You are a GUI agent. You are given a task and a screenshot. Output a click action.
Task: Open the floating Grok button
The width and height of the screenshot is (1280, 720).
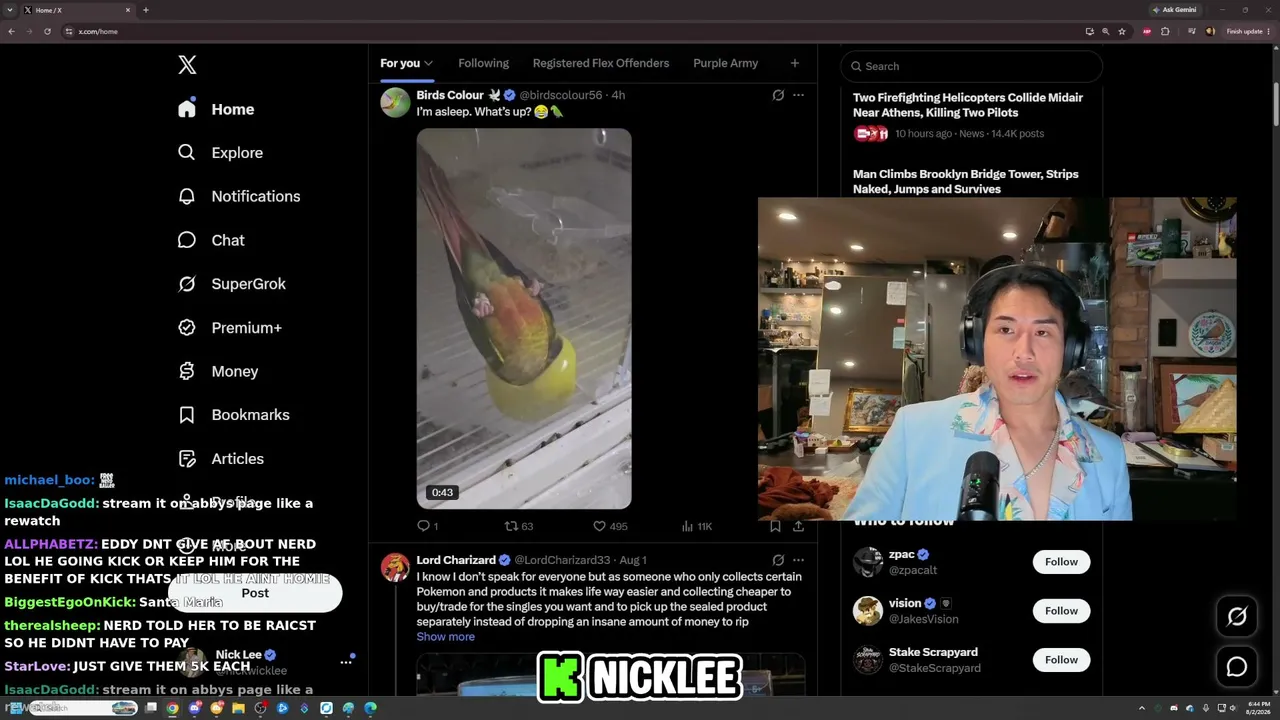pos(1237,617)
